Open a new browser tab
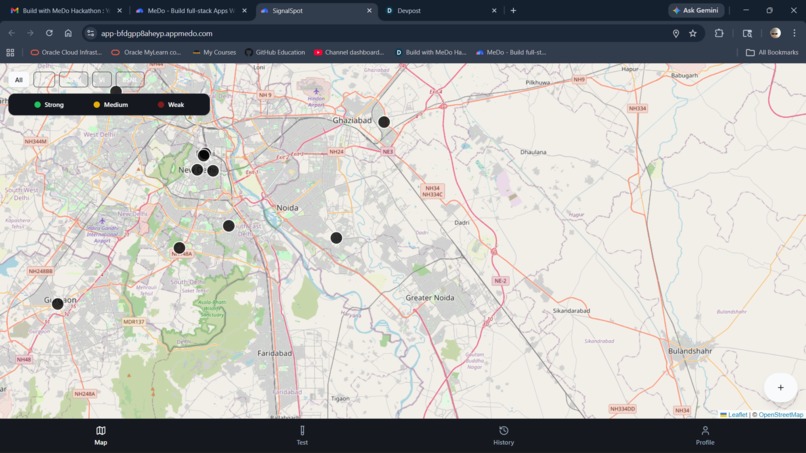The height and width of the screenshot is (453, 806). [513, 10]
